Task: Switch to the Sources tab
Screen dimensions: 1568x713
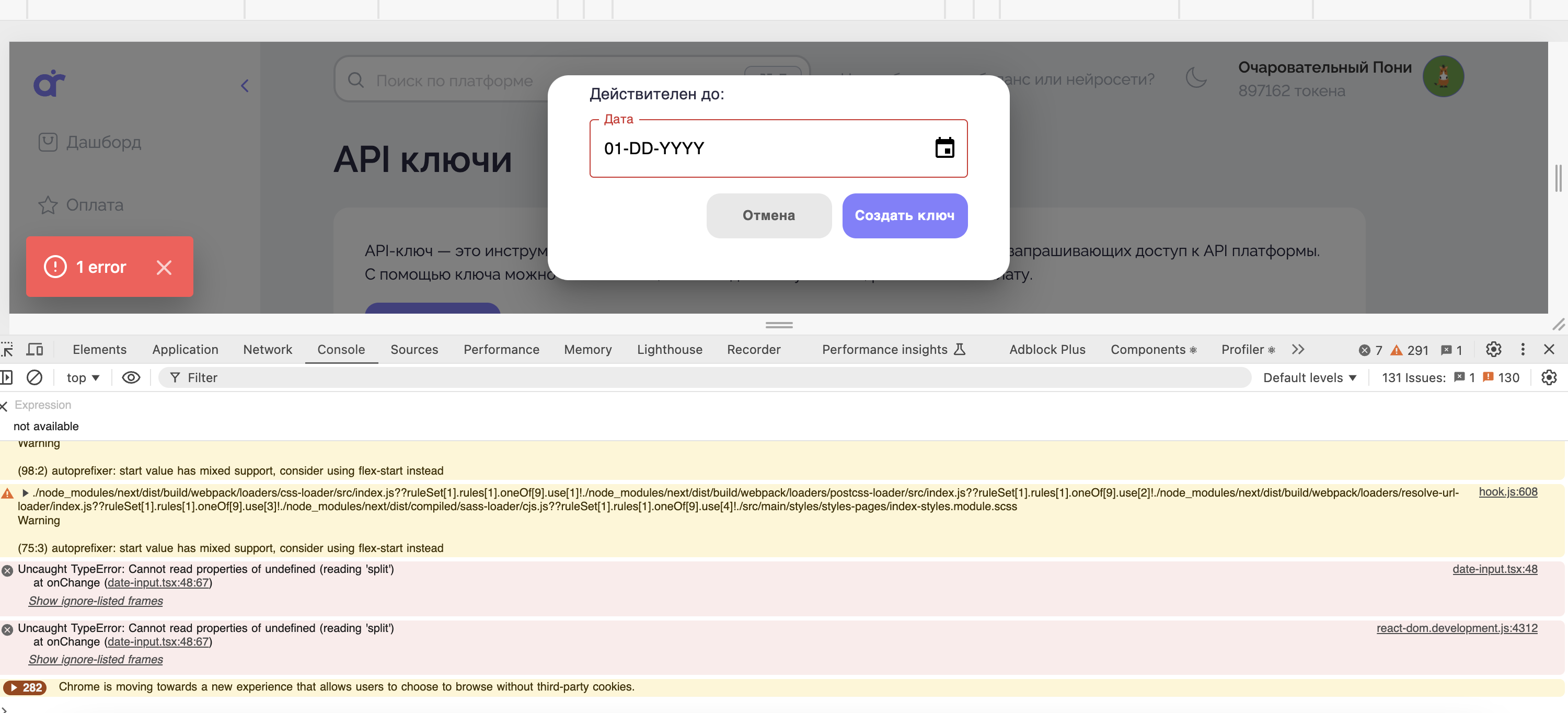Action: coord(414,350)
